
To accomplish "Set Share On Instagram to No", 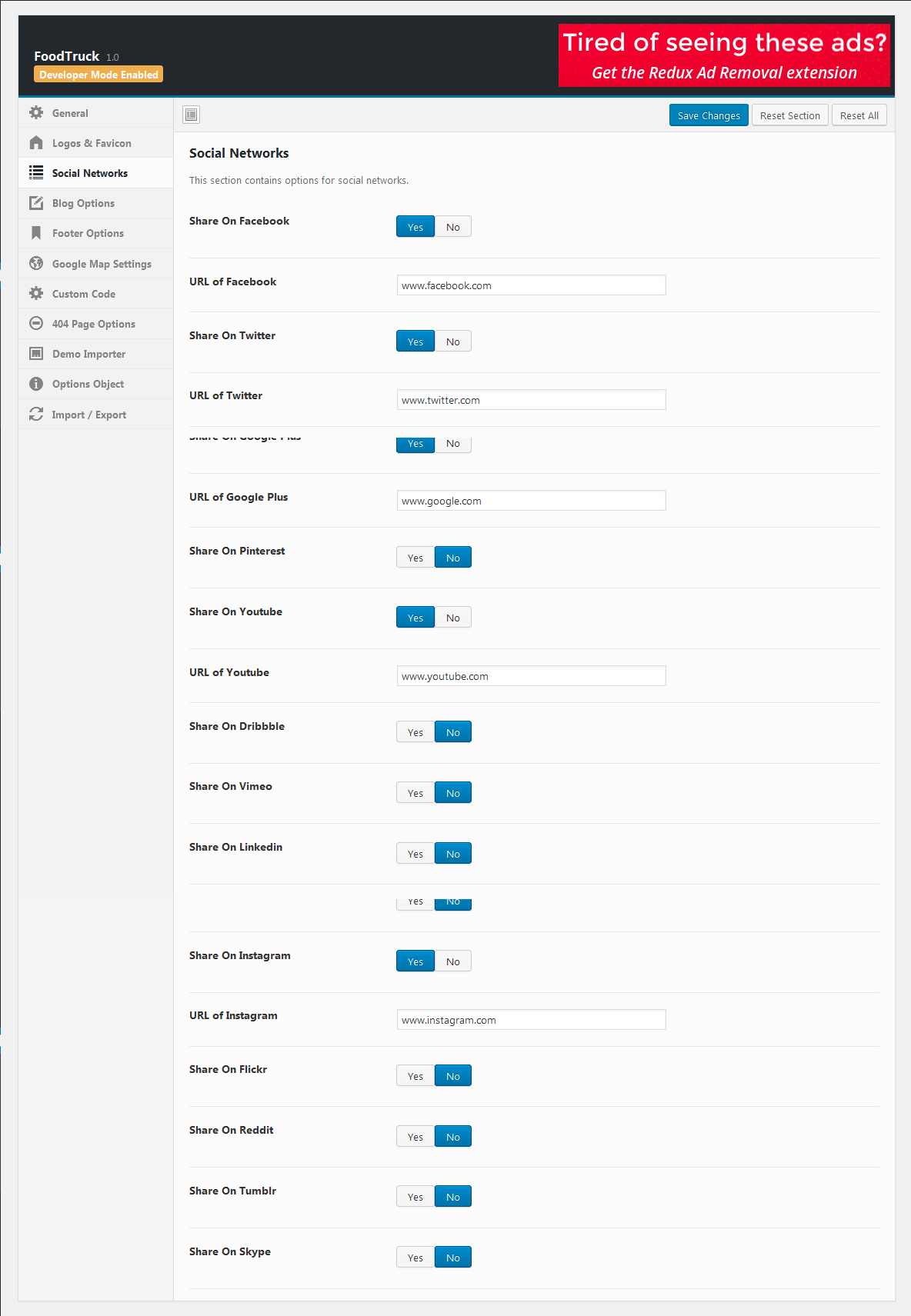I will click(453, 961).
